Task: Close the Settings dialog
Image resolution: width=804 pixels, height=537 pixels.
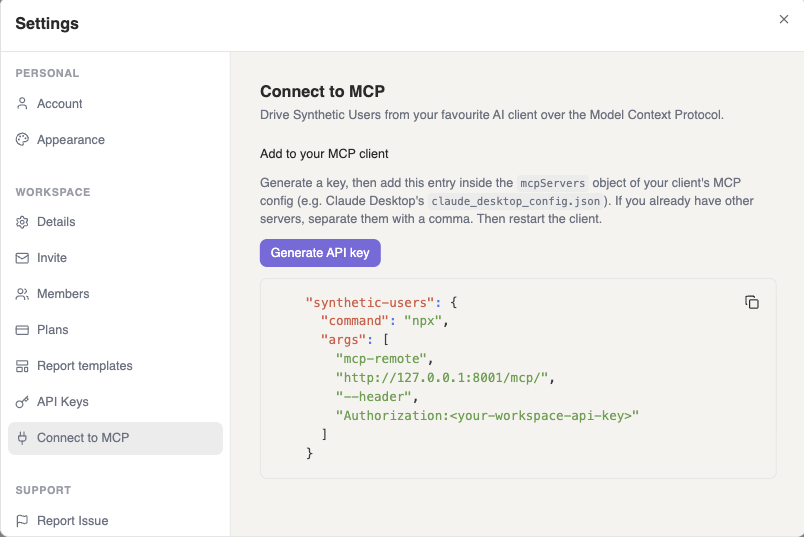Action: [x=783, y=19]
